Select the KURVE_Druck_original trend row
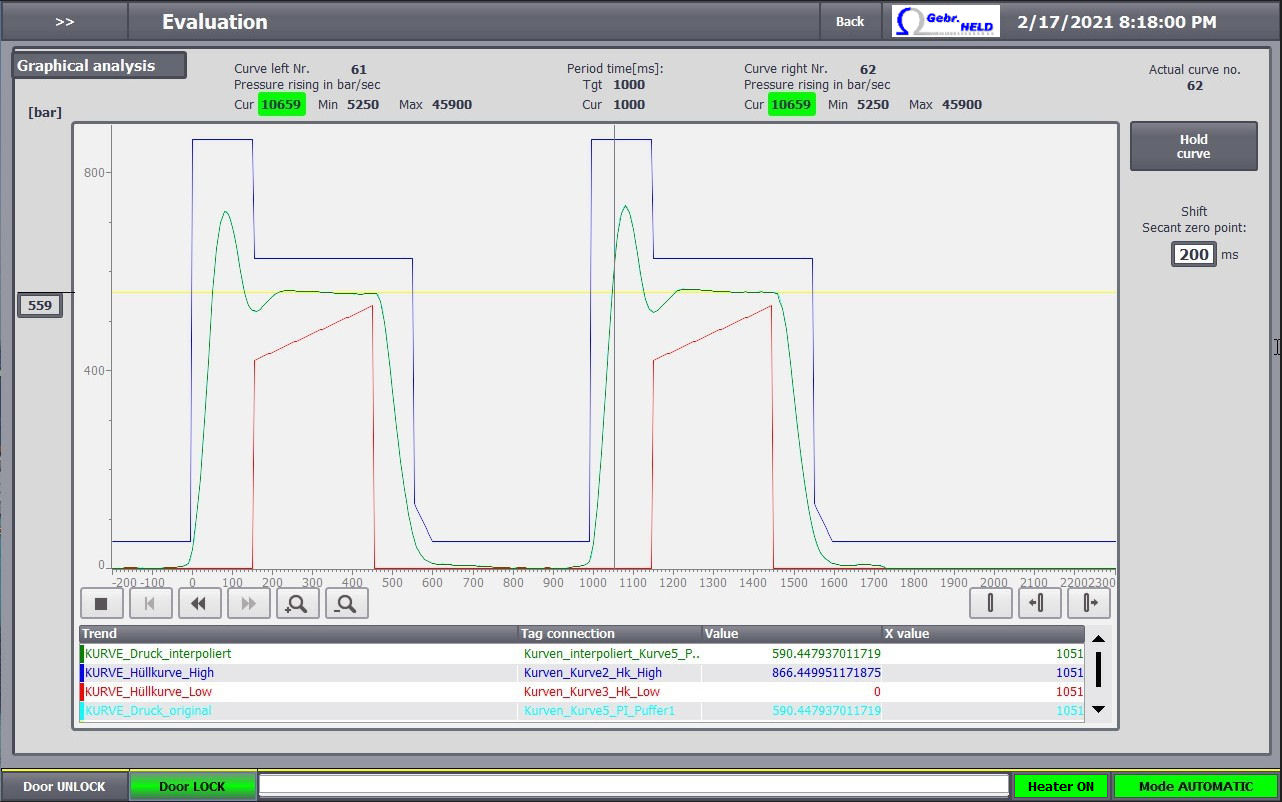 pos(581,711)
